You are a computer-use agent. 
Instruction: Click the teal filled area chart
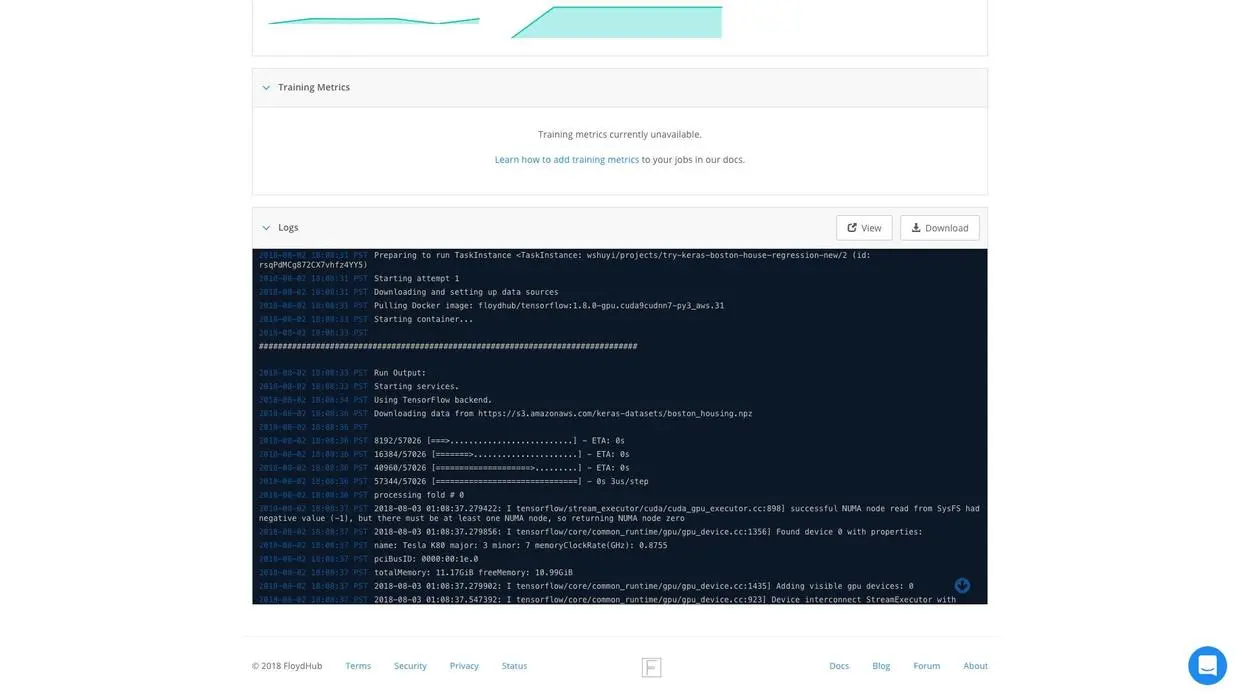point(617,22)
